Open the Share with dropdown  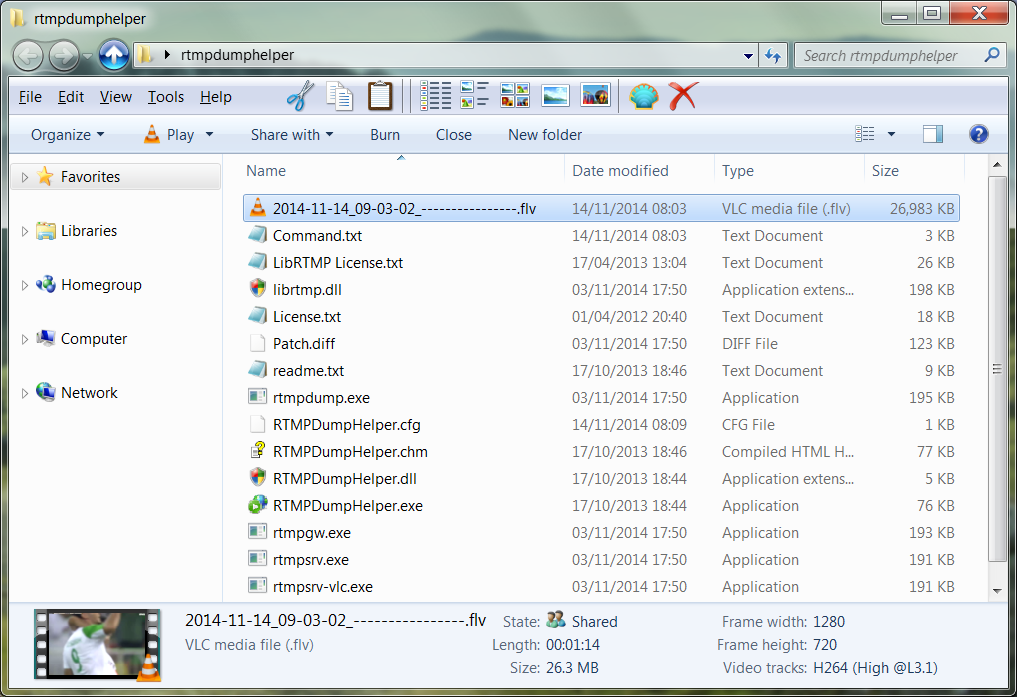click(292, 134)
